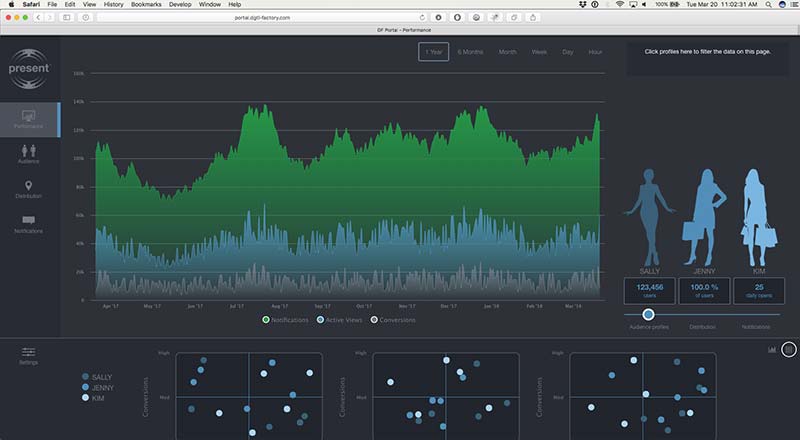Select the Week time range
The image size is (800, 440).
(x=539, y=52)
